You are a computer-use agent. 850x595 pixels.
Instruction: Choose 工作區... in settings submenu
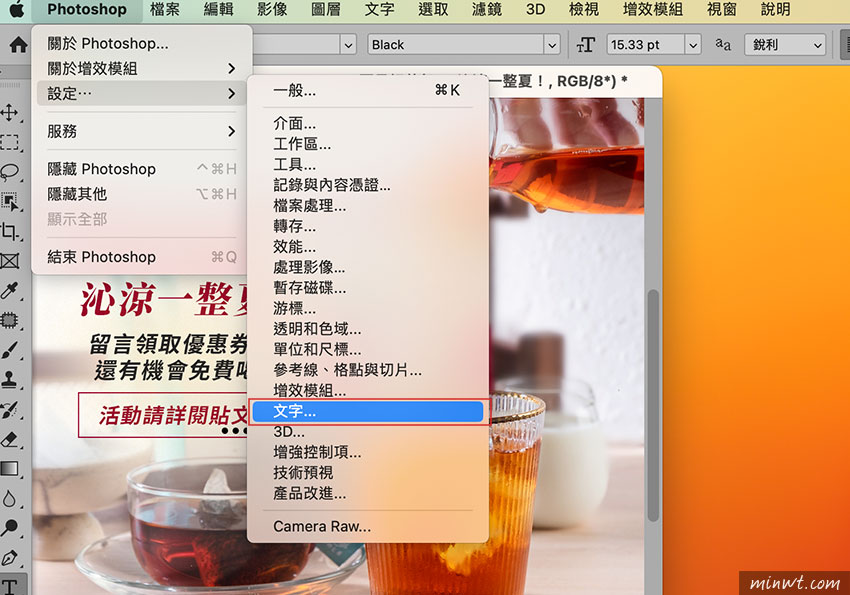(368, 144)
